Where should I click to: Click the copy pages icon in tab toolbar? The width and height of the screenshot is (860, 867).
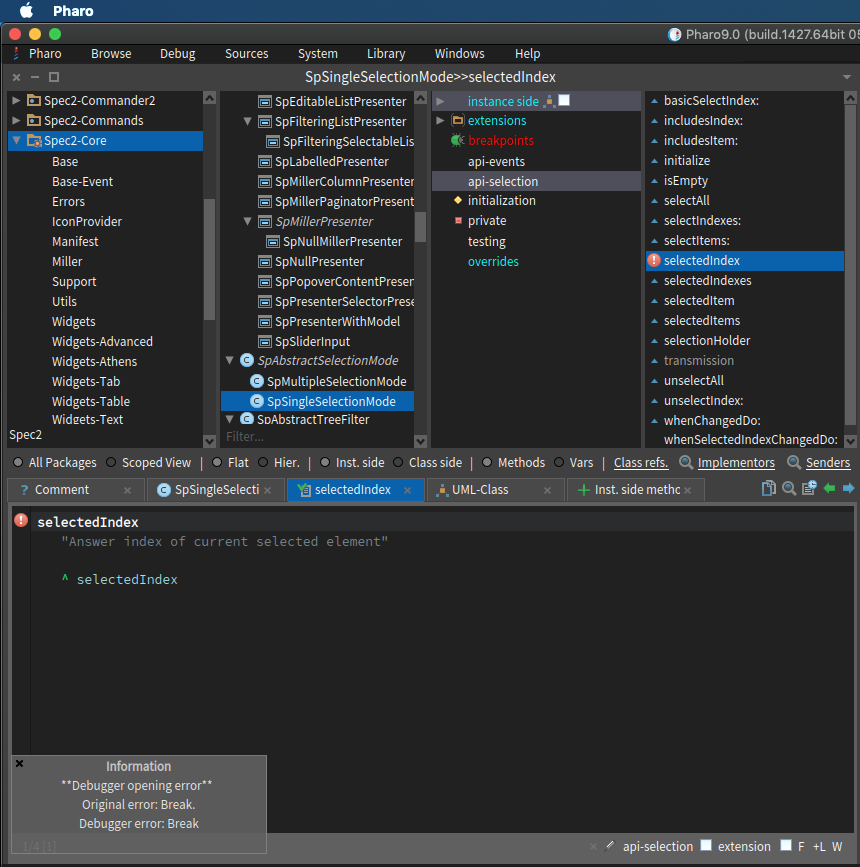pyautogui.click(x=769, y=488)
